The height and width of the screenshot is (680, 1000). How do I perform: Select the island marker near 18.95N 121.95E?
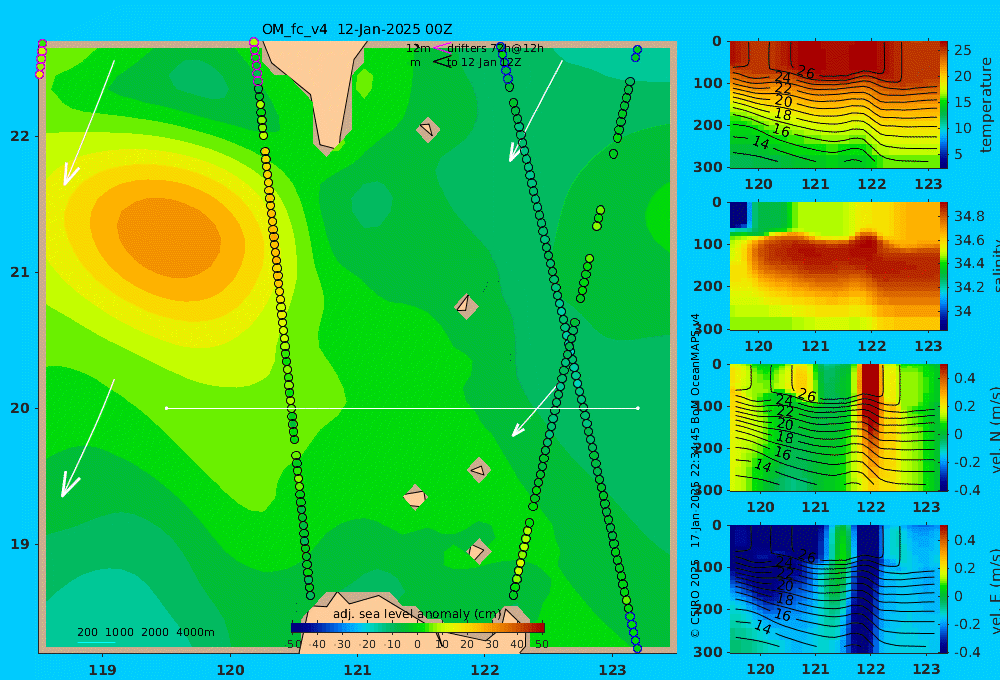[478, 551]
